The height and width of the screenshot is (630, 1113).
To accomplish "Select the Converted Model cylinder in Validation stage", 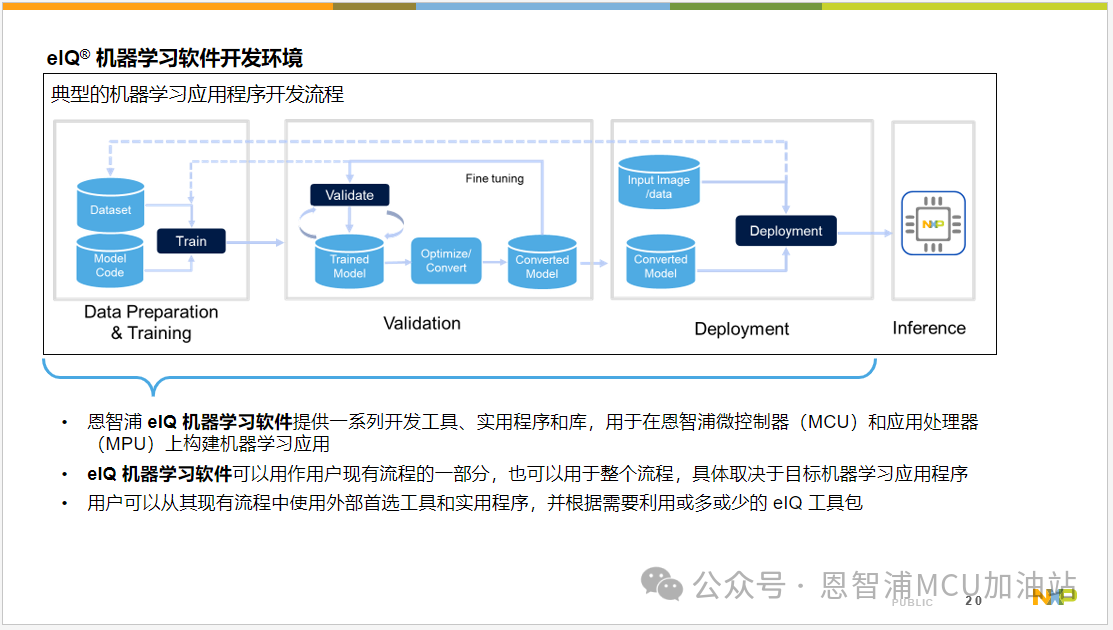I will click(x=542, y=262).
